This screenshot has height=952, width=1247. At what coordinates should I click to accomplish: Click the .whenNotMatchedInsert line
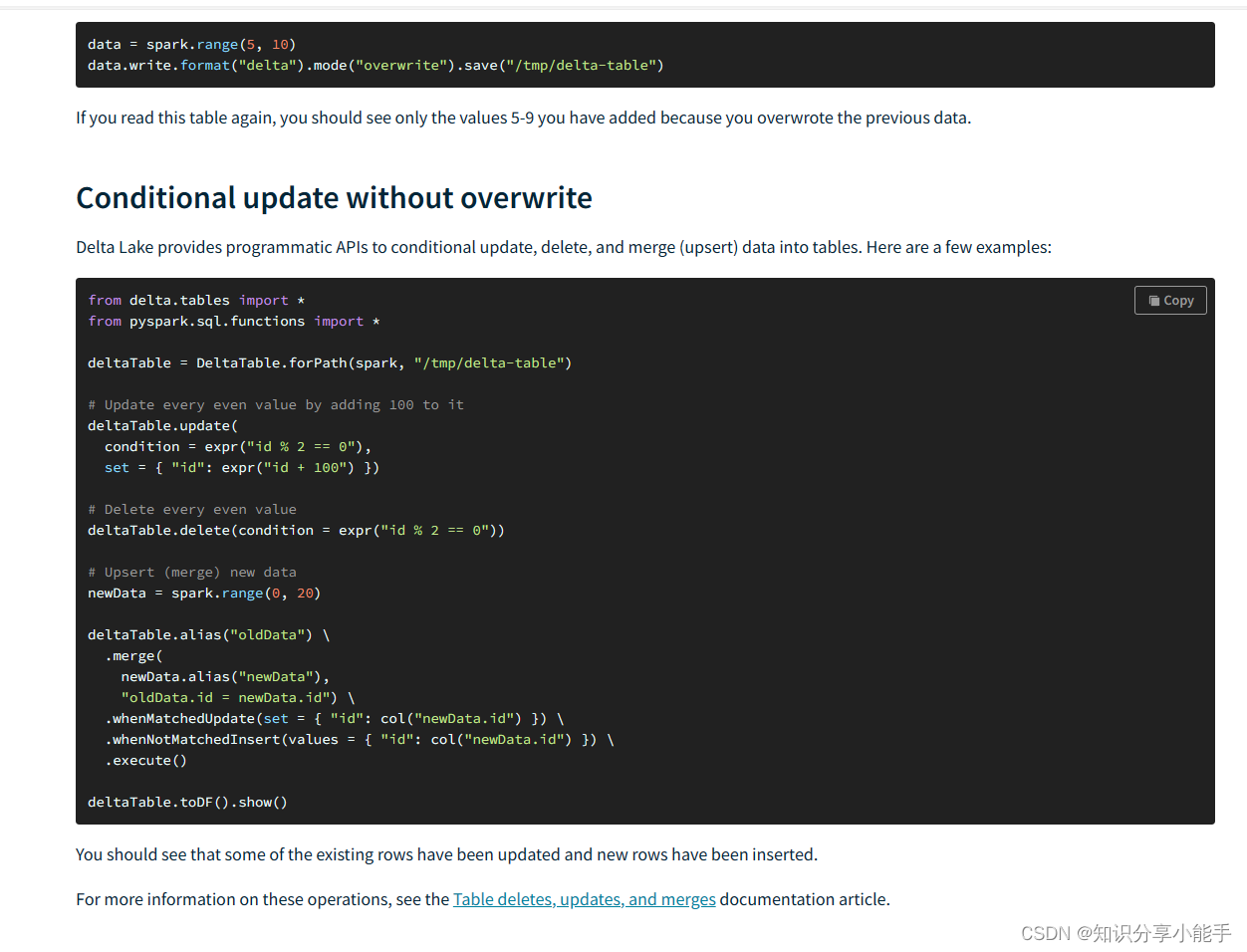(x=360, y=739)
